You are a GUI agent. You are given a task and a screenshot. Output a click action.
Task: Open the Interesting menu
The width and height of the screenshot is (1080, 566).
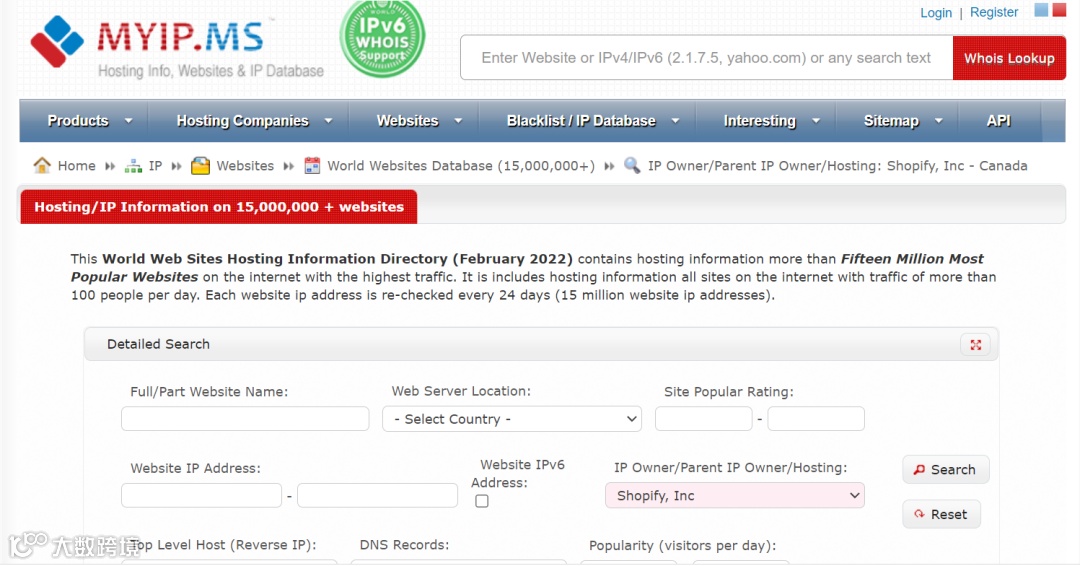pyautogui.click(x=760, y=120)
